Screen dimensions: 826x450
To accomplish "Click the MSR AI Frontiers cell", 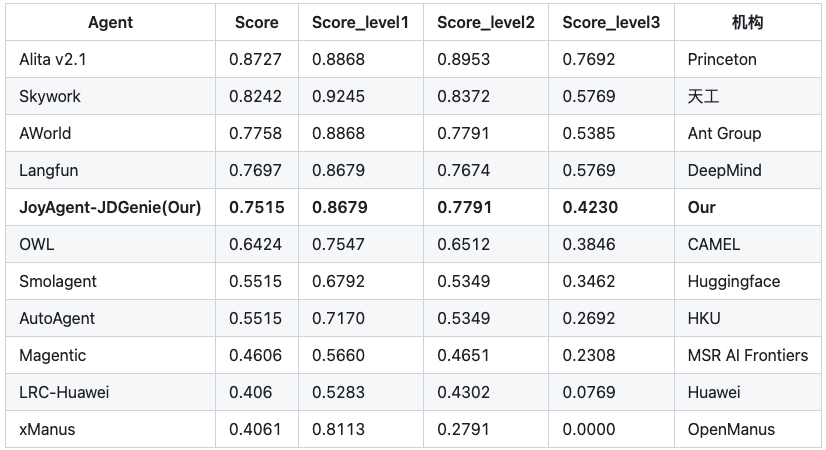I will click(x=747, y=355).
